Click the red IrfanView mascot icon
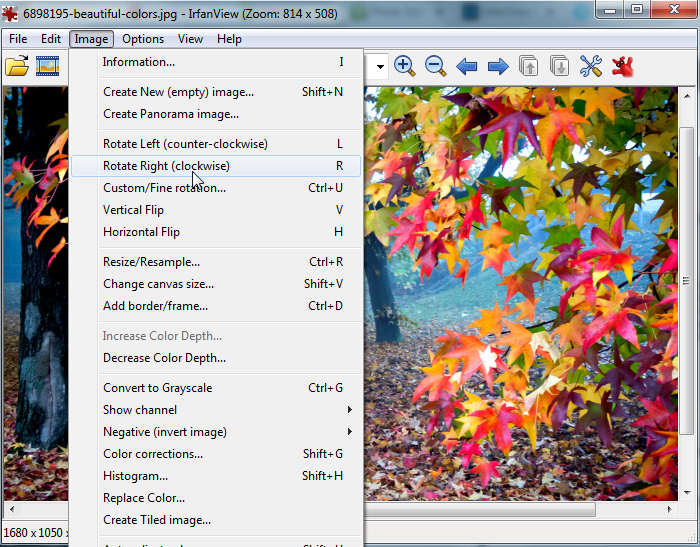Viewport: 700px width, 547px height. pyautogui.click(x=624, y=66)
